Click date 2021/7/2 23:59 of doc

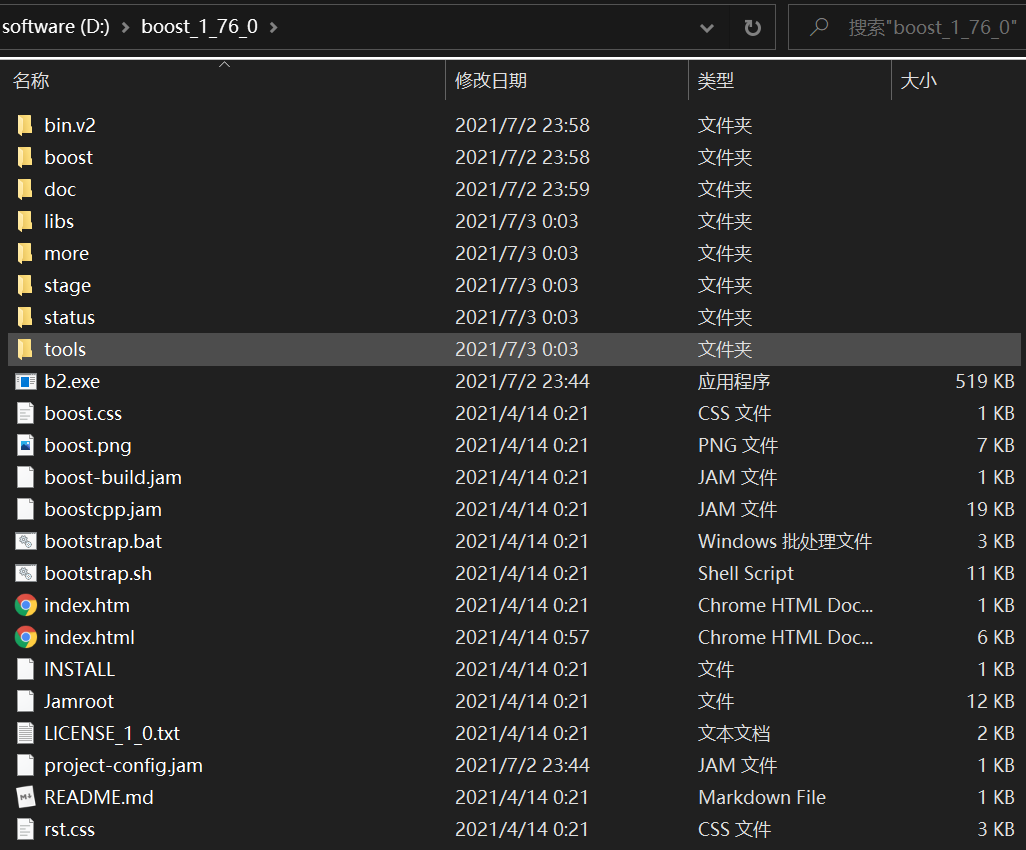[522, 189]
